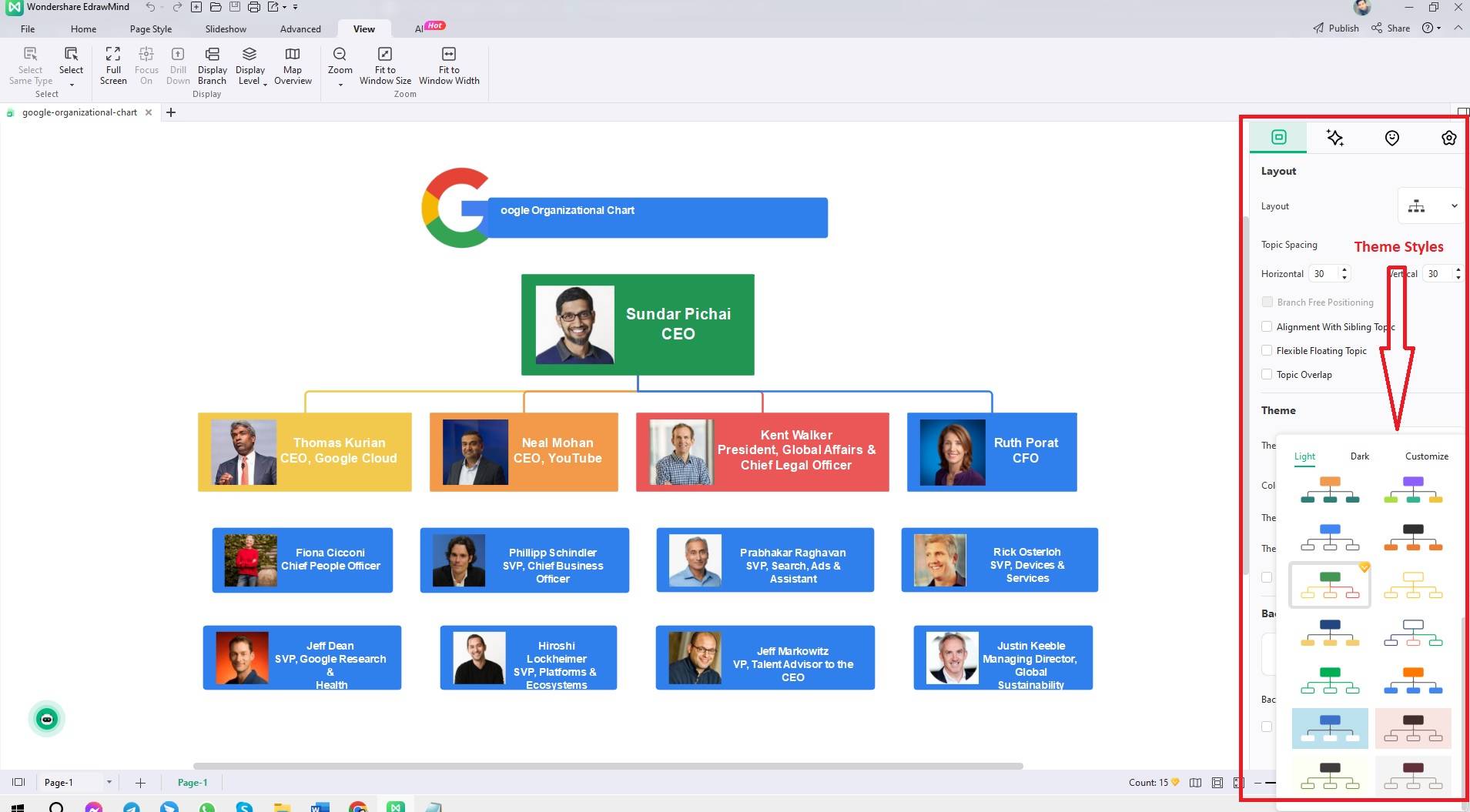Choose the orange-top teal theme thumbnail
Viewport: 1470px width, 812px height.
pos(1330,490)
